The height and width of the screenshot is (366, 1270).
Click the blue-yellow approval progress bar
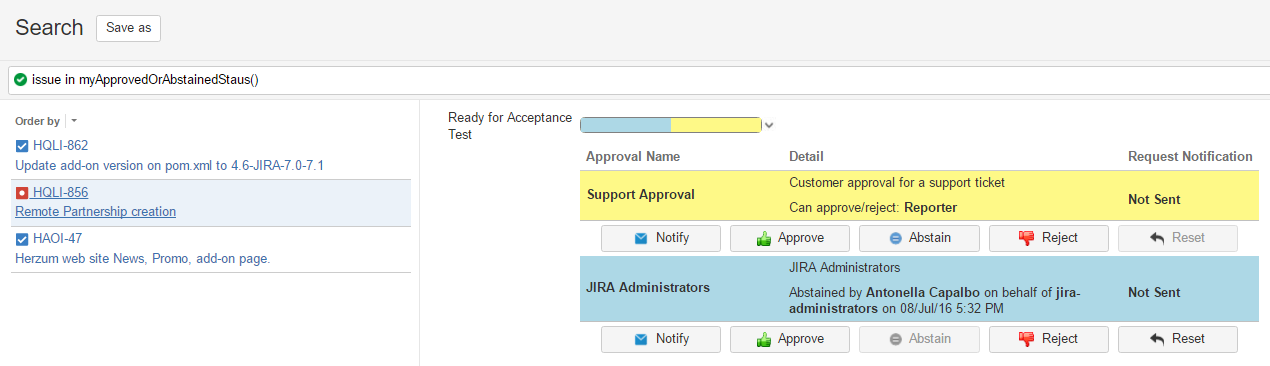tap(671, 125)
